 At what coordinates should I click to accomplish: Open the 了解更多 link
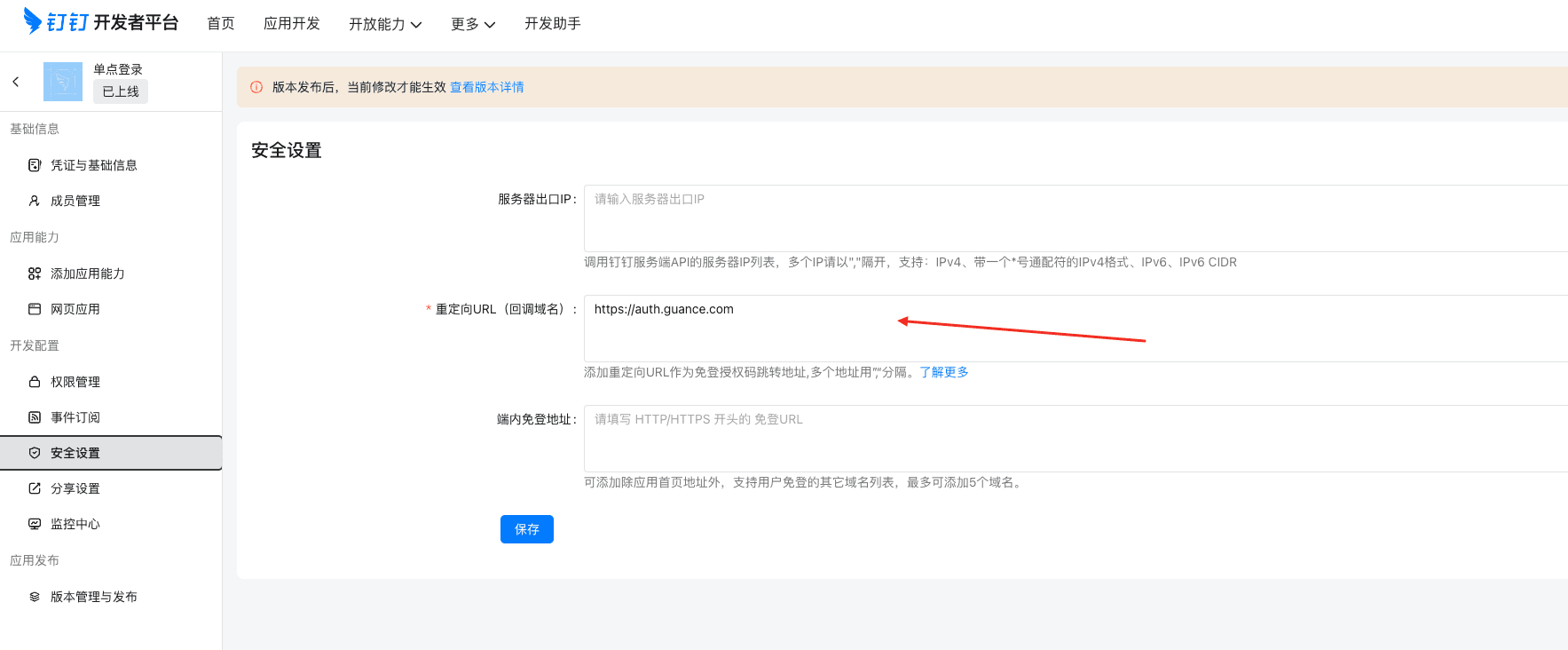[944, 372]
